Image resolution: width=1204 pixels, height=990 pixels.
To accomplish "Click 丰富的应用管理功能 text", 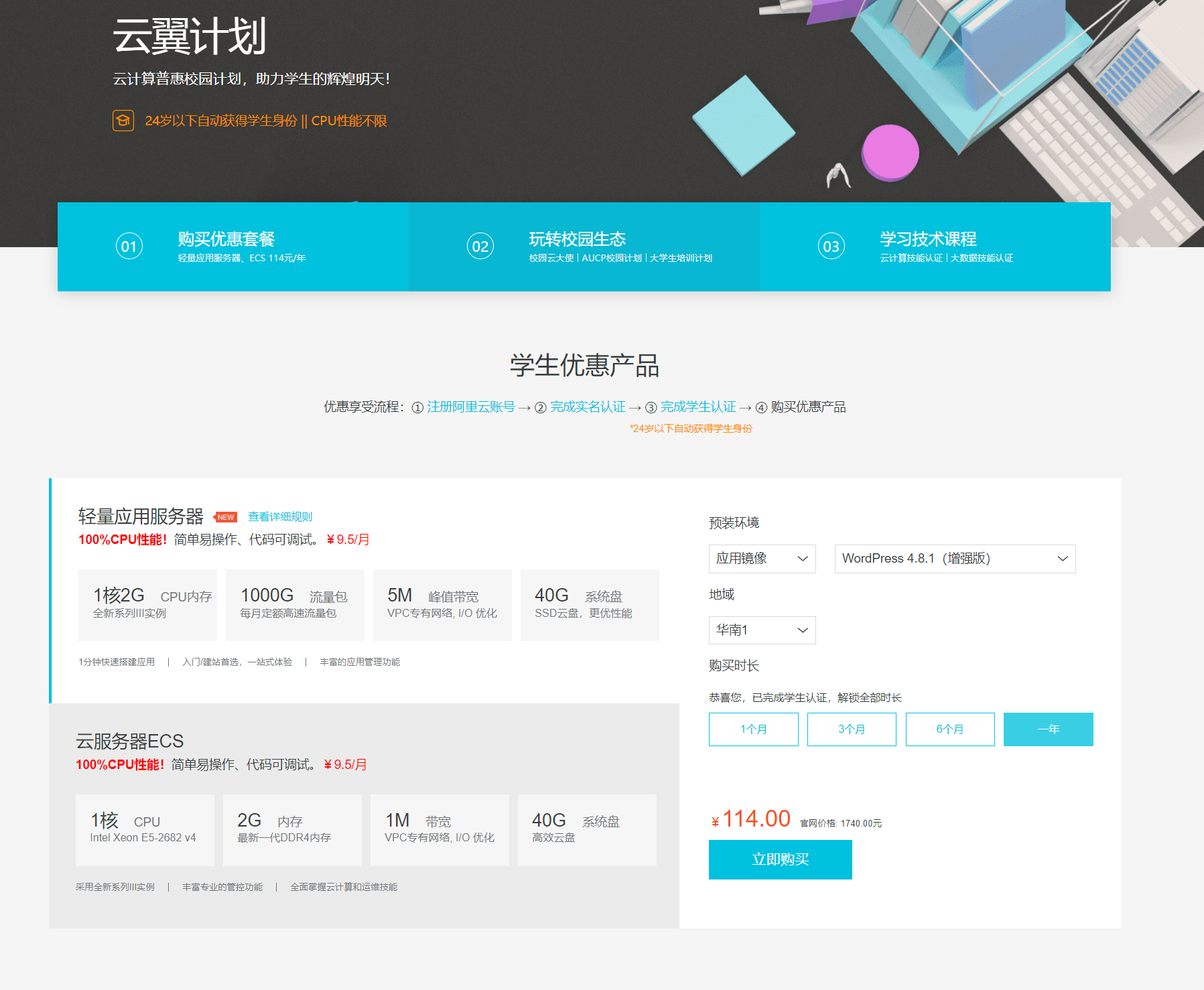I will point(360,662).
